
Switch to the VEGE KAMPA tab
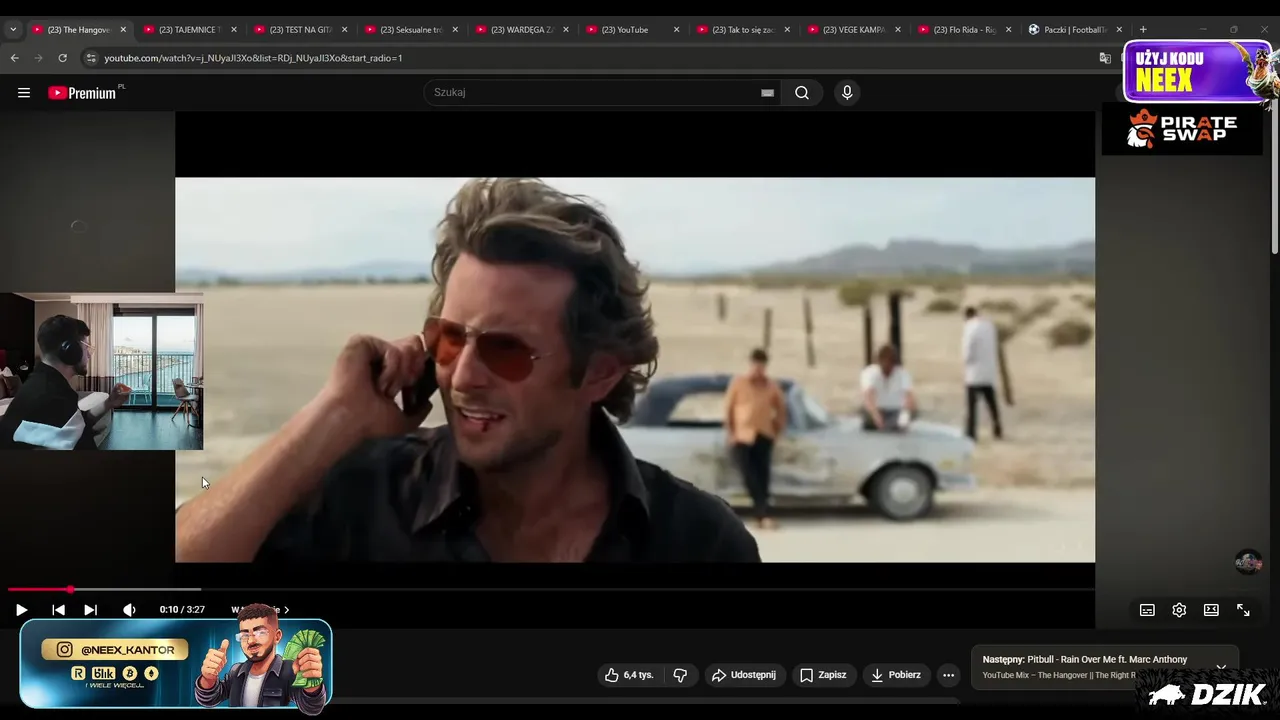(854, 30)
